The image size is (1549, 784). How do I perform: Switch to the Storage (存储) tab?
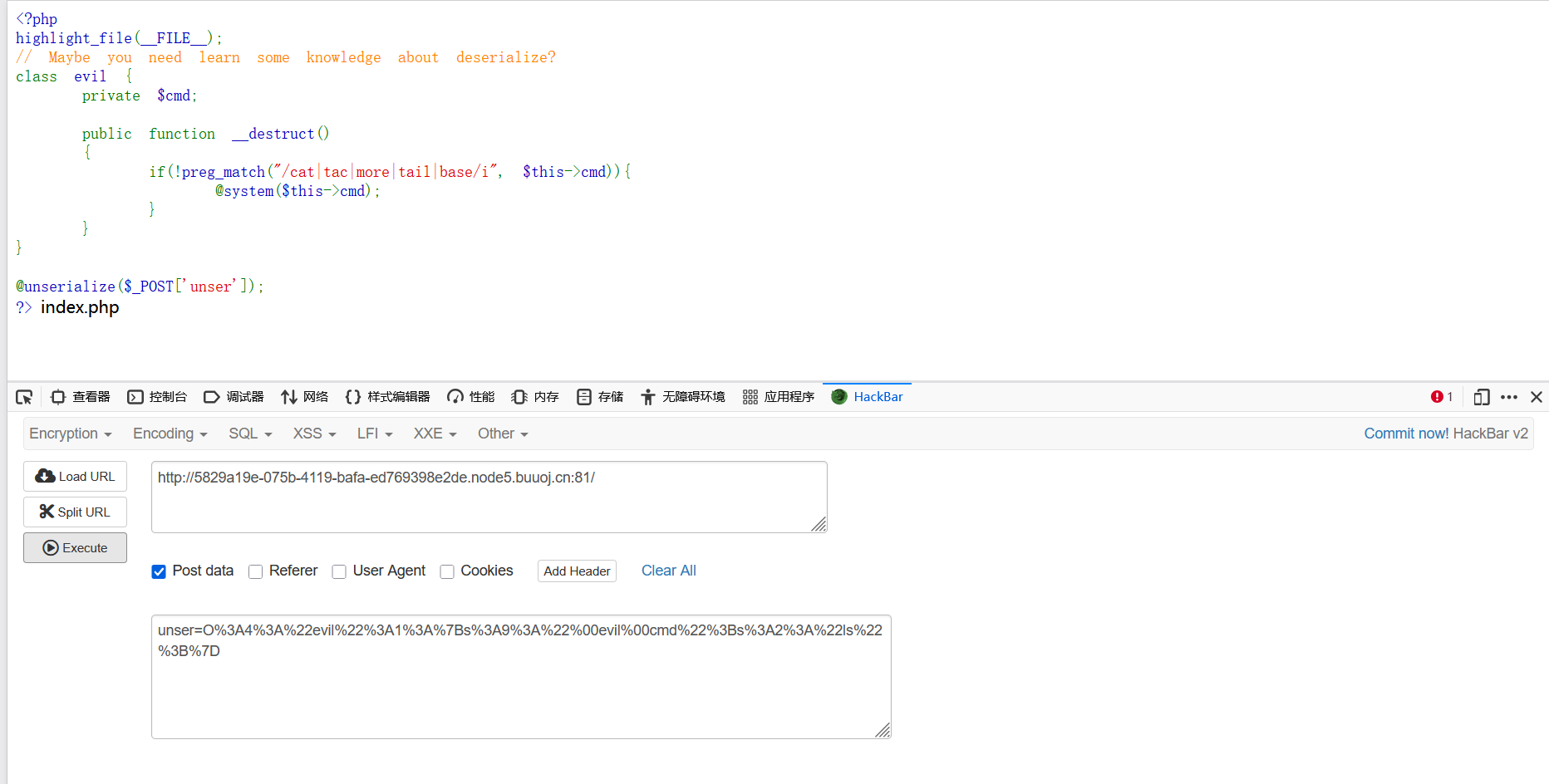[600, 397]
